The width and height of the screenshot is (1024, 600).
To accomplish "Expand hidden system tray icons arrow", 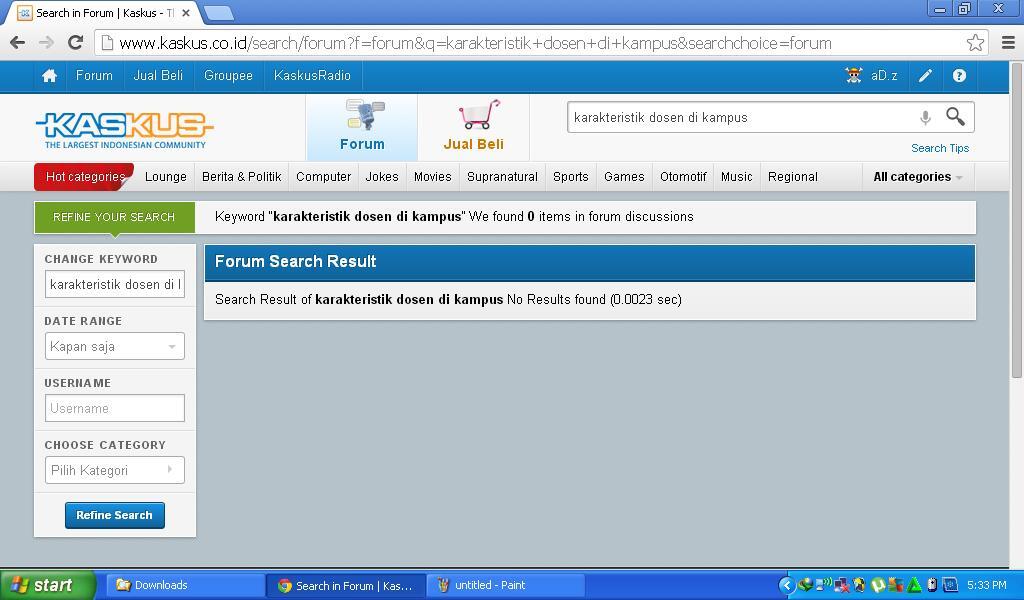I will click(x=787, y=586).
